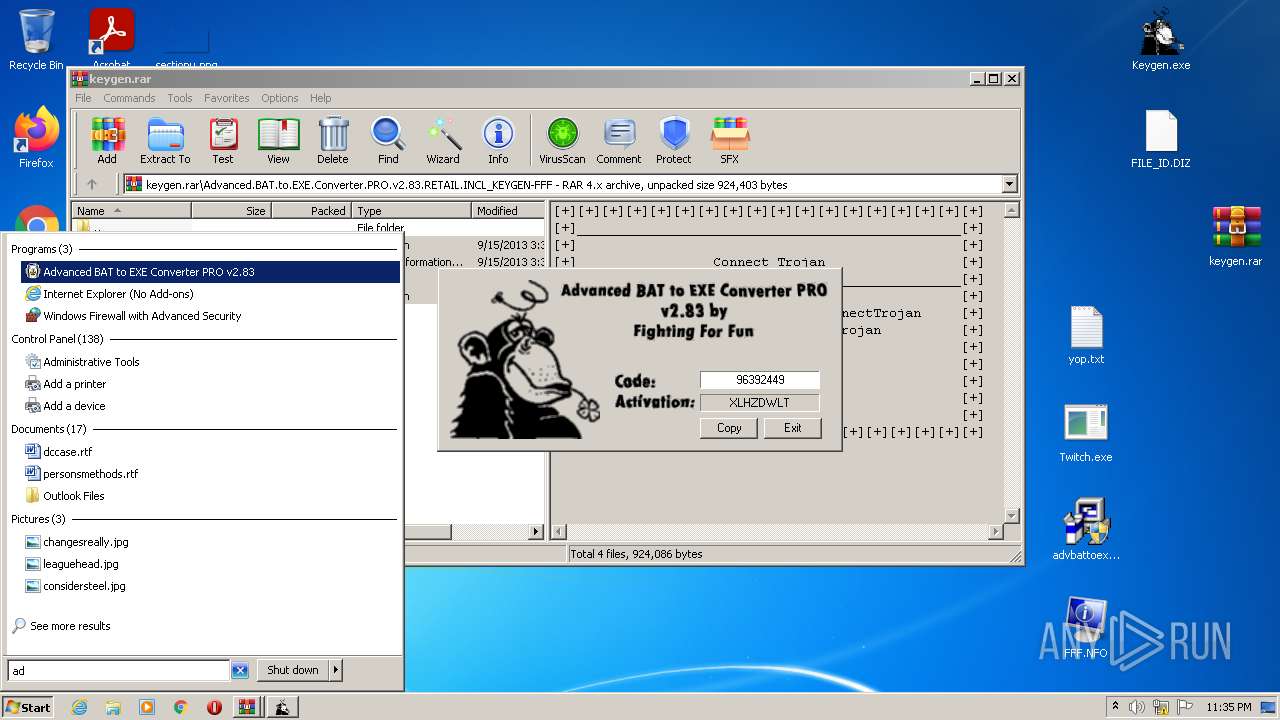Click the SFX toolbar icon
Image resolution: width=1280 pixels, height=720 pixels.
(730, 140)
